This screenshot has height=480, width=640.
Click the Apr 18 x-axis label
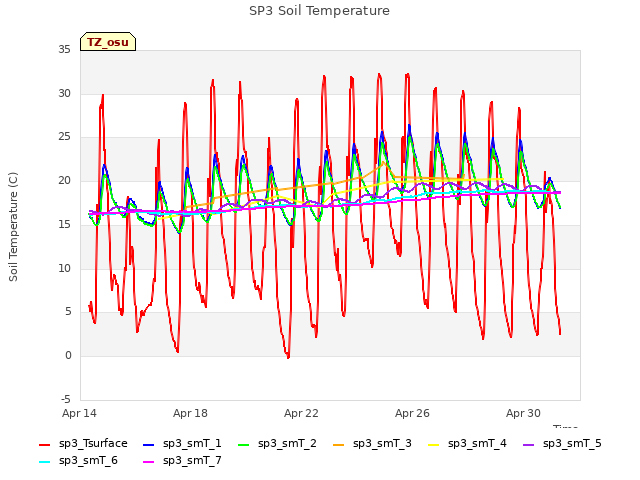coord(190,413)
